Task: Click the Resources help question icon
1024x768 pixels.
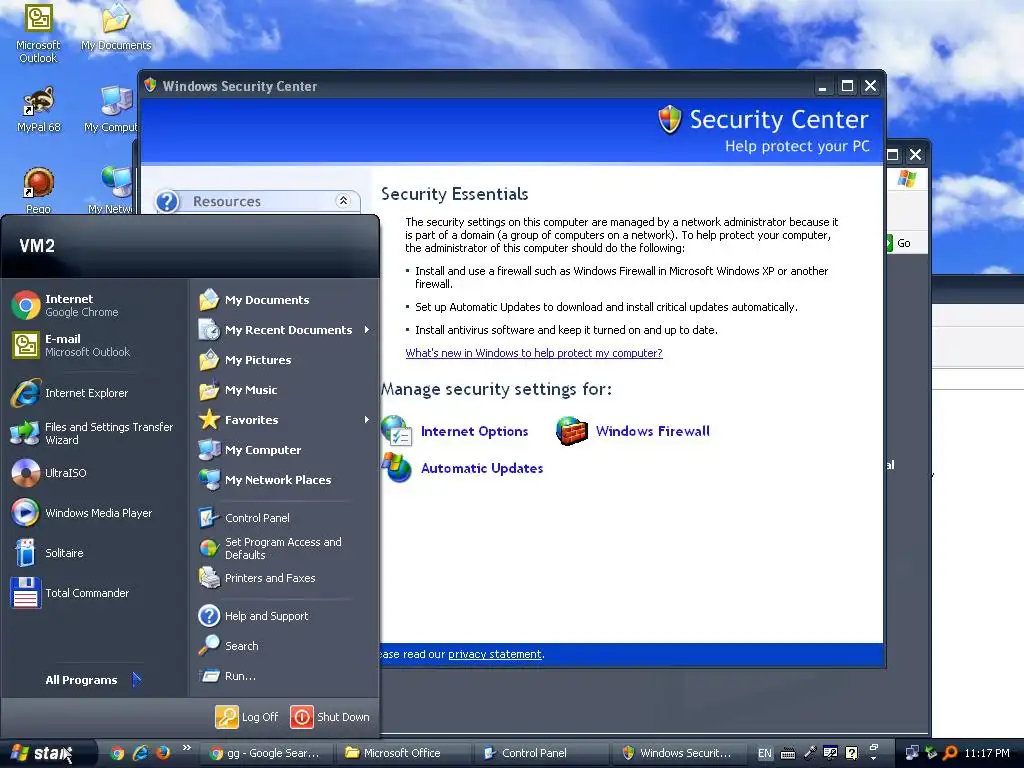Action: pyautogui.click(x=167, y=201)
